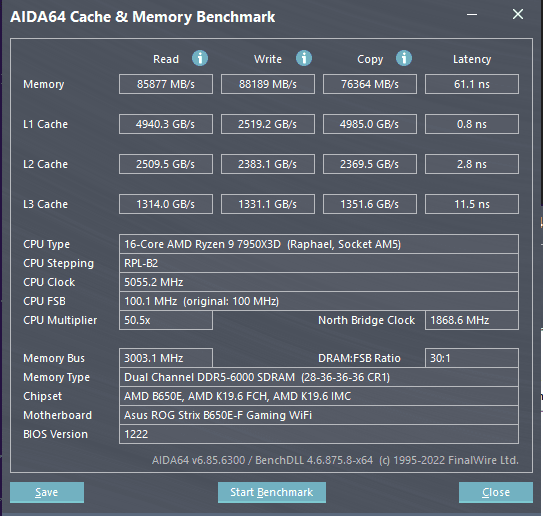Select L2 Cache Copy 2369.5 GB/s
This screenshot has width=543, height=516.
pyautogui.click(x=370, y=164)
